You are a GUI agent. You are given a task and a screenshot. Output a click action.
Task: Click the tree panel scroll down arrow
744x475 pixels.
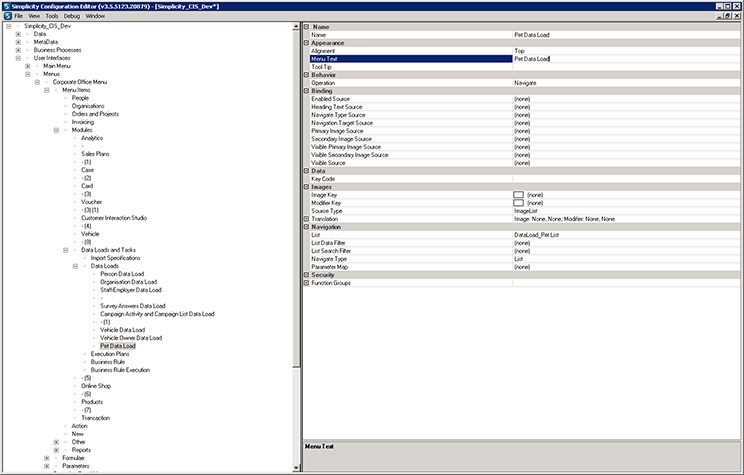tap(297, 467)
